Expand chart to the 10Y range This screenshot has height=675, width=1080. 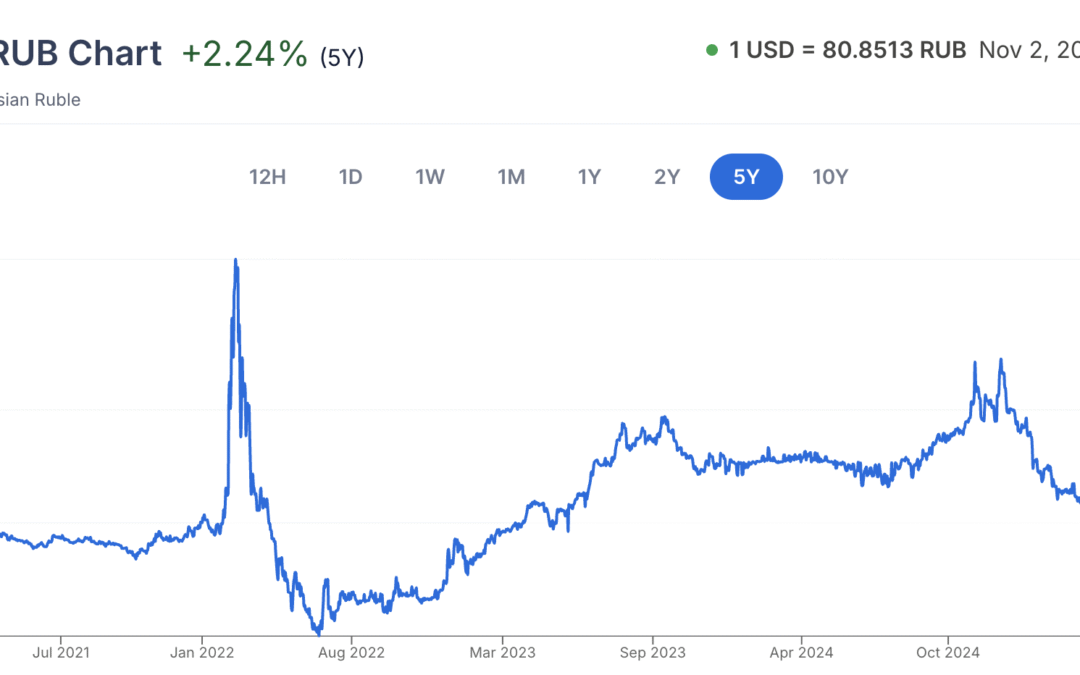tap(830, 177)
